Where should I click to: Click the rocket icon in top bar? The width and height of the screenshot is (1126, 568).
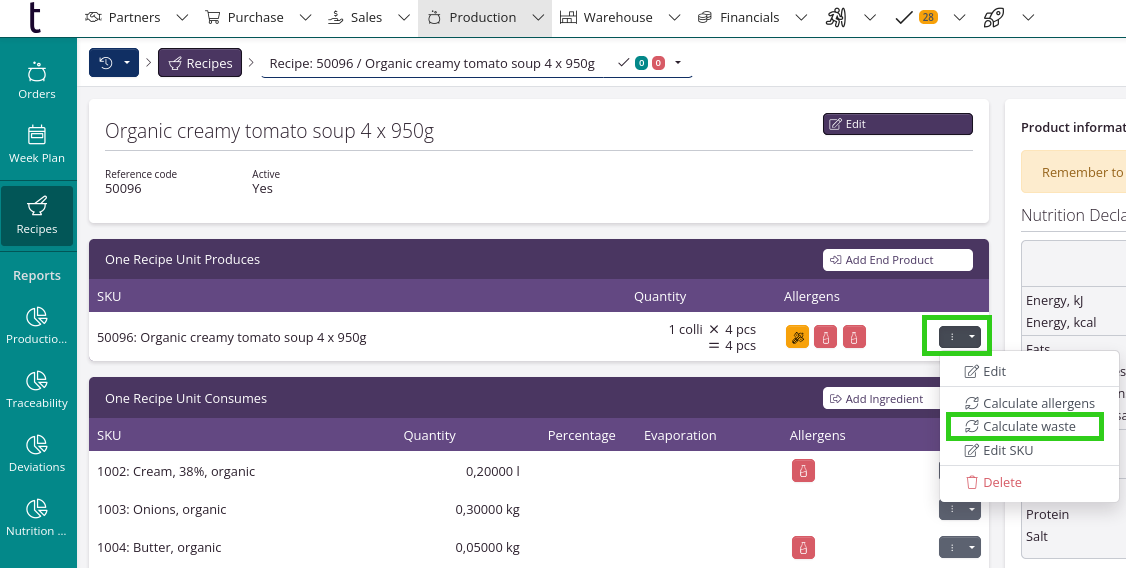[x=993, y=17]
